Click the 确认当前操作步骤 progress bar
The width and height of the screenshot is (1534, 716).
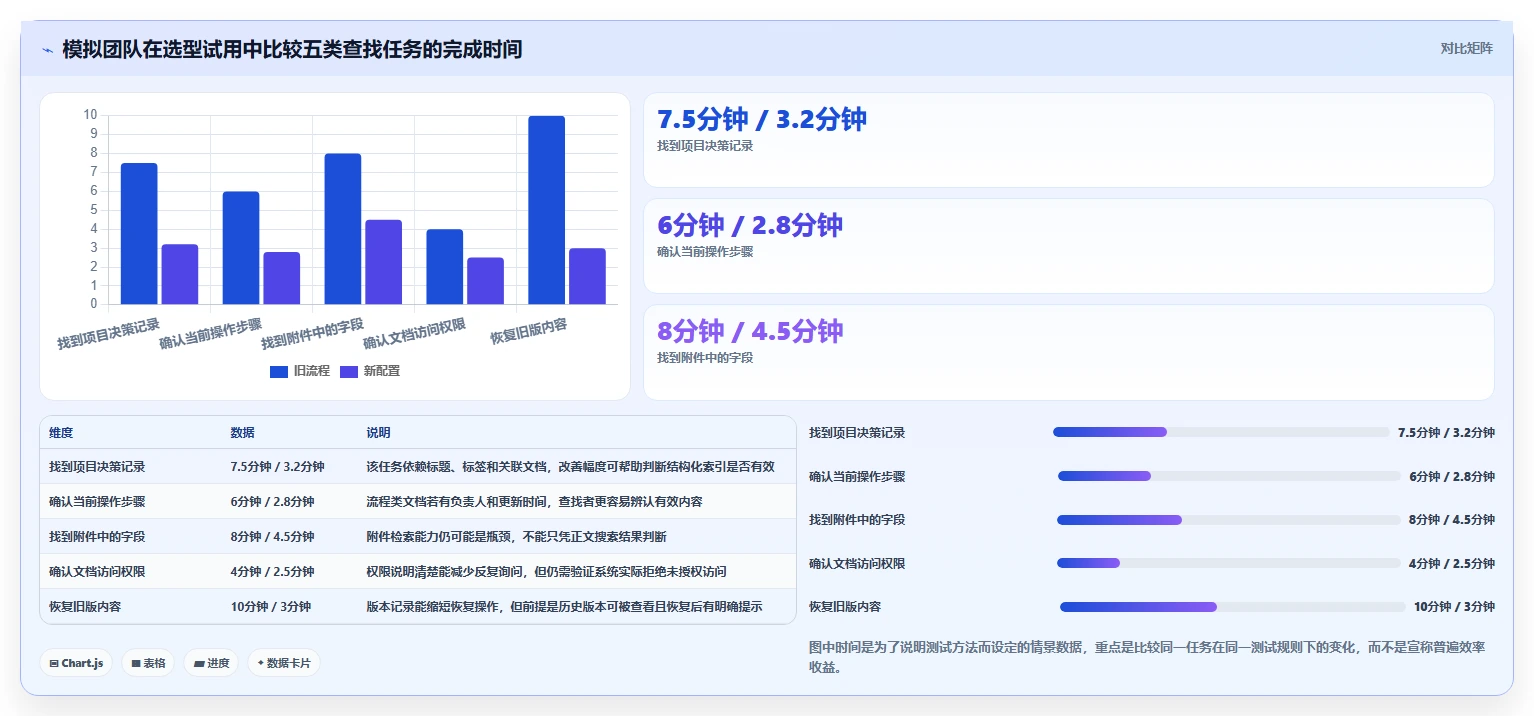1229,476
